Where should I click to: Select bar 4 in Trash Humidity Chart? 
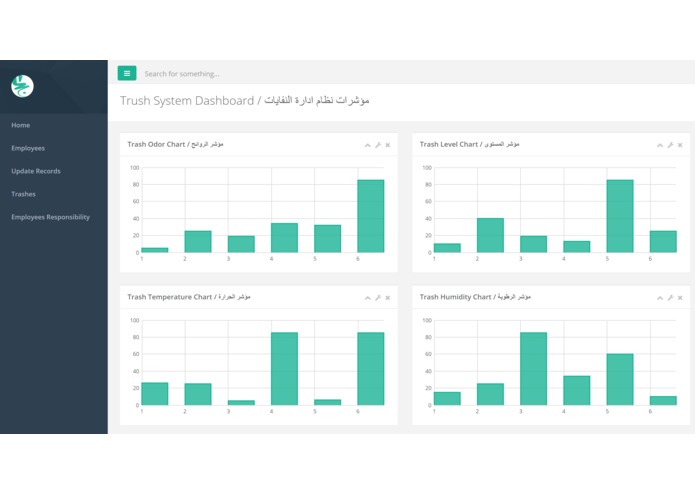(577, 390)
